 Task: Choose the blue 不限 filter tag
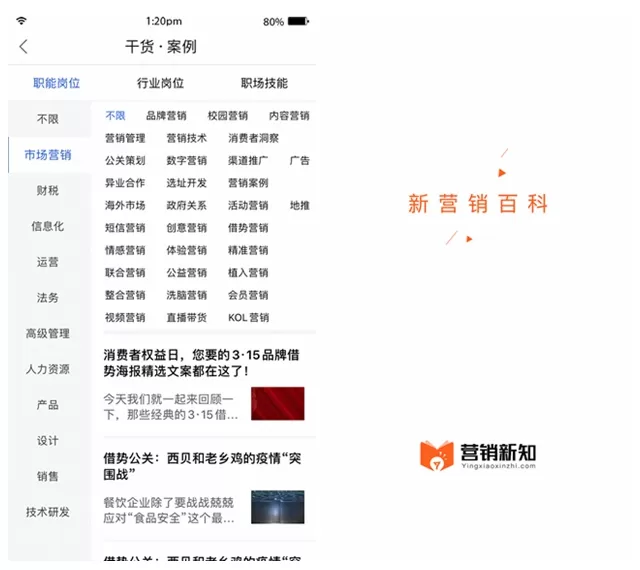click(x=115, y=116)
